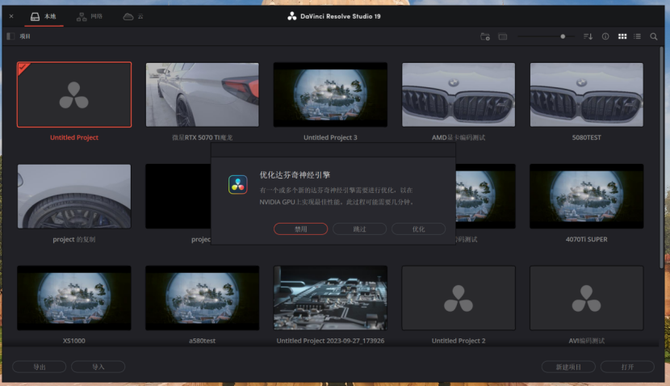
Task: Click the 禁用 (Disable) button in dialog
Action: tap(301, 229)
